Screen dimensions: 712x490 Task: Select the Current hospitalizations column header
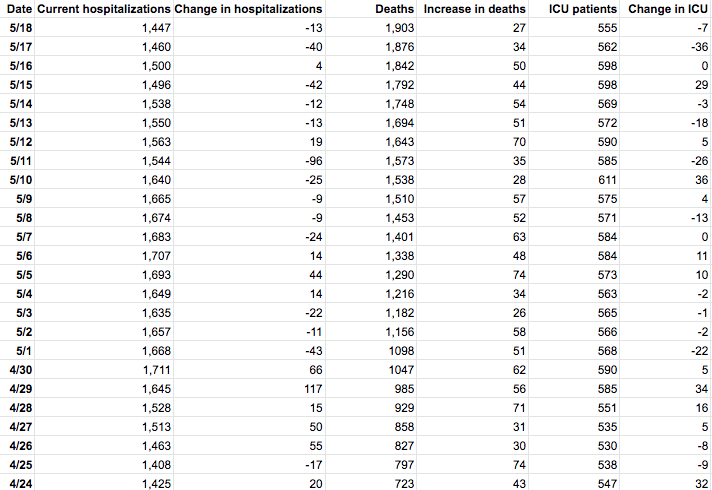coord(104,9)
